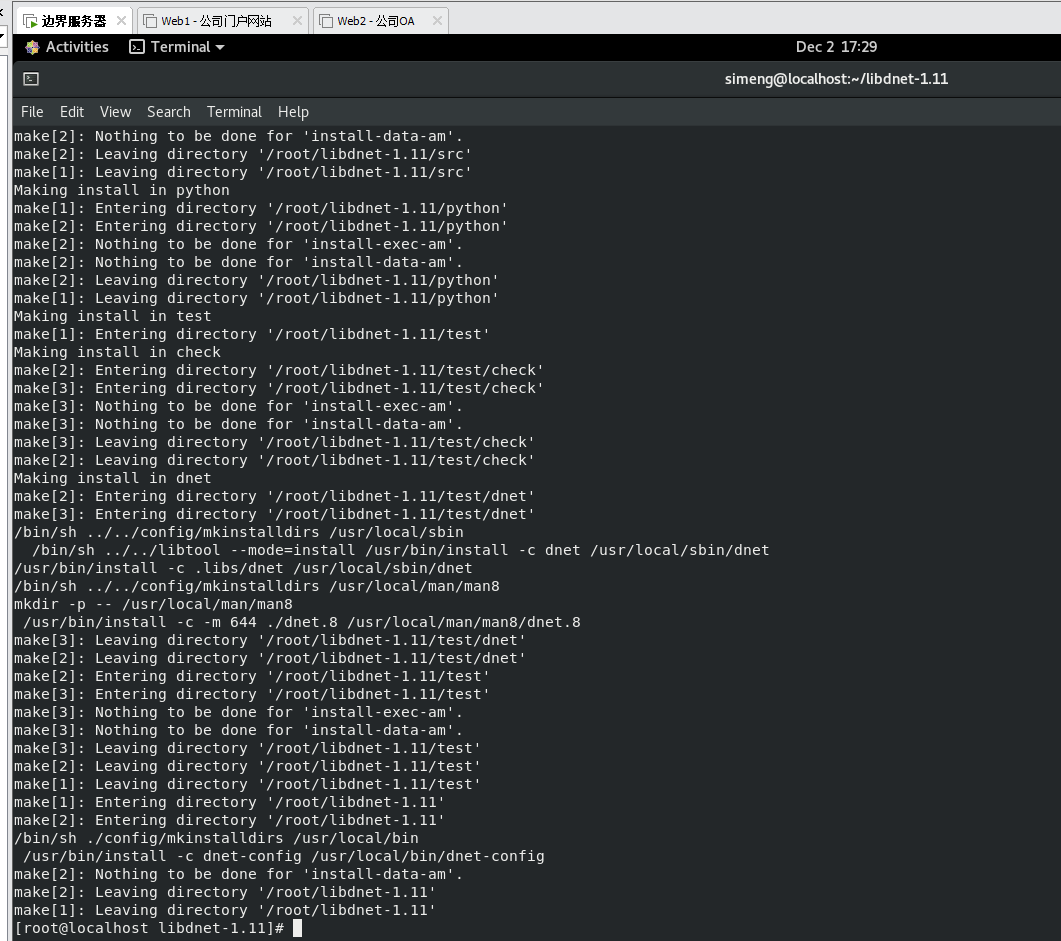
Task: Open the Activities overview
Action: pos(76,47)
